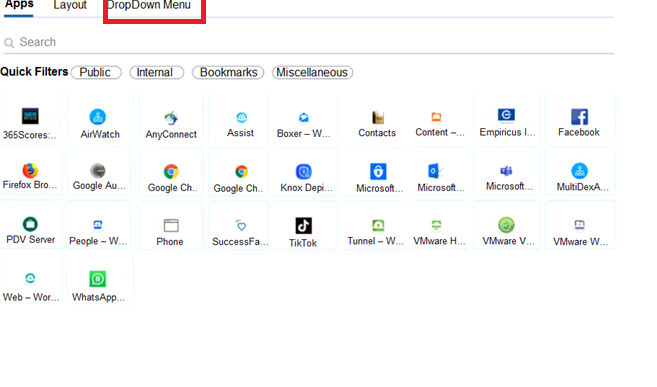This screenshot has height=387, width=657.
Task: Select the SuccessFa... app icon
Action: click(241, 225)
